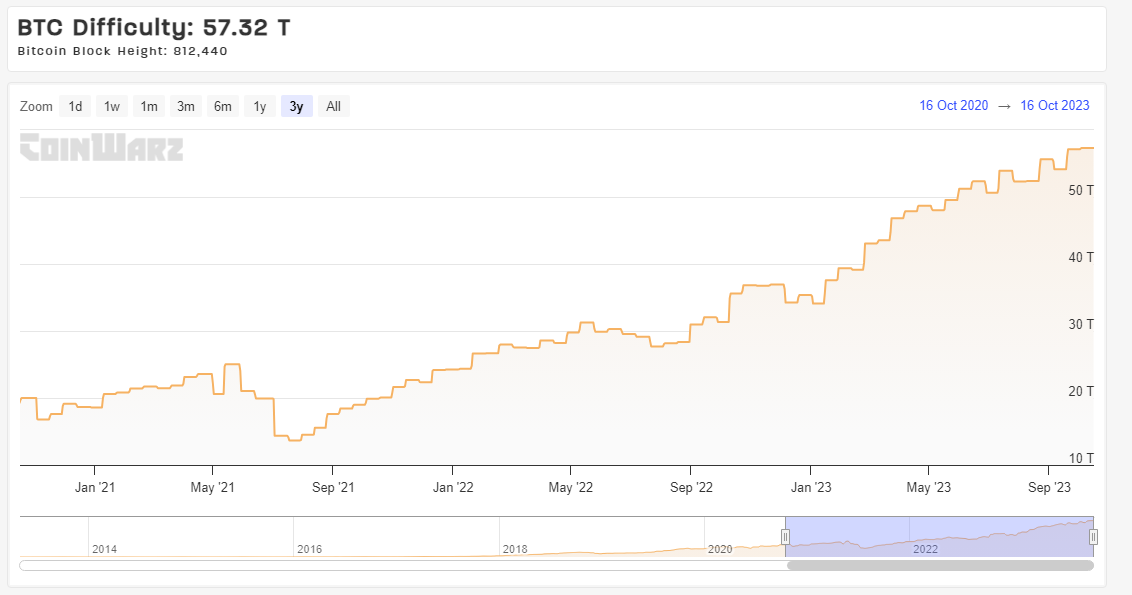Click the BTC Difficulty 57.32 T heading
Screen dimensions: 1132x595
(154, 27)
